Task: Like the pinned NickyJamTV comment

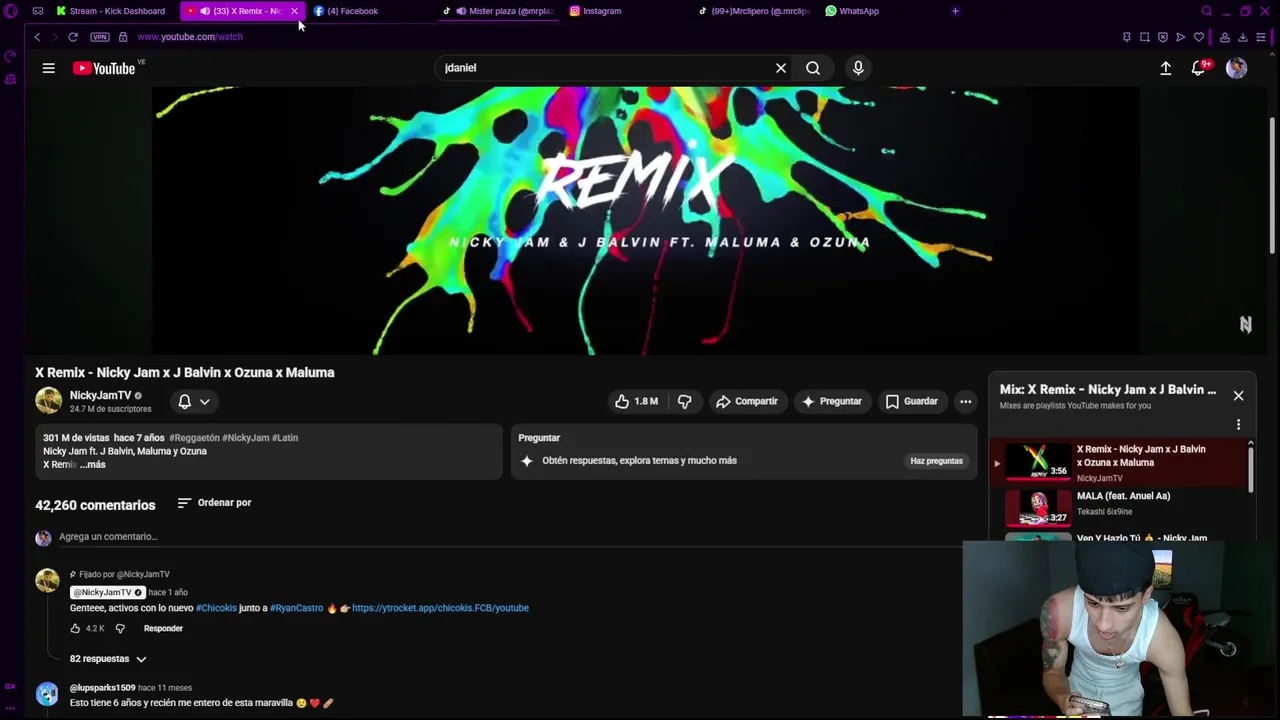Action: pos(75,628)
